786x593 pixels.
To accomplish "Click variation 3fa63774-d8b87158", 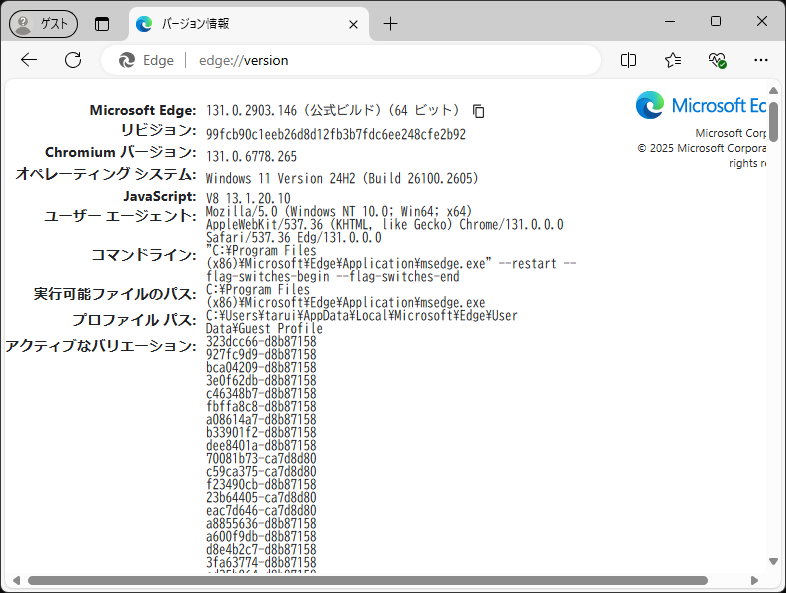I will tap(261, 563).
